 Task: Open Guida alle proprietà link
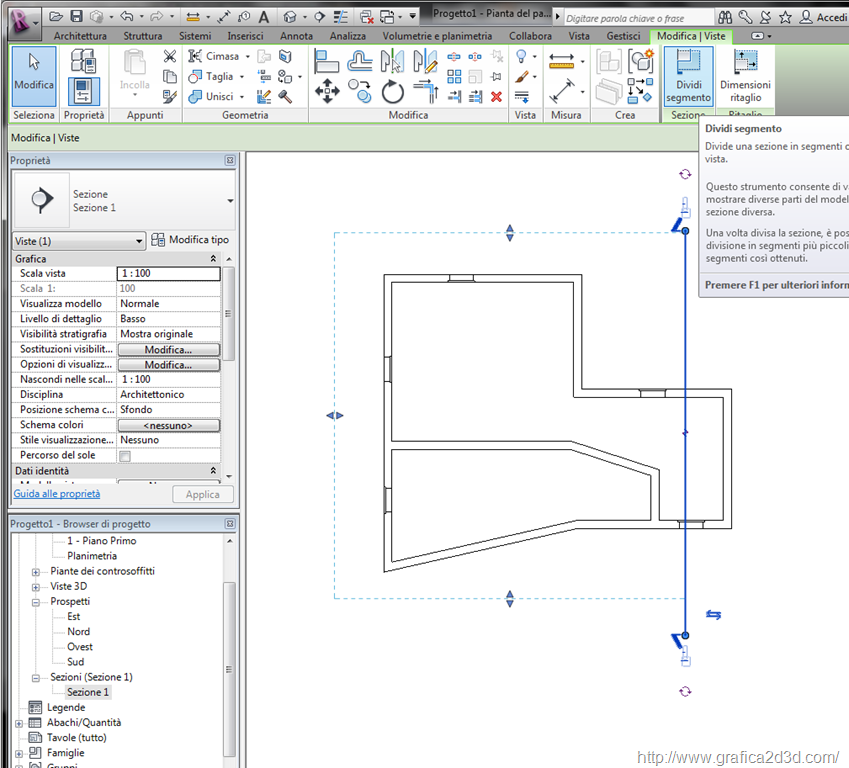point(56,494)
